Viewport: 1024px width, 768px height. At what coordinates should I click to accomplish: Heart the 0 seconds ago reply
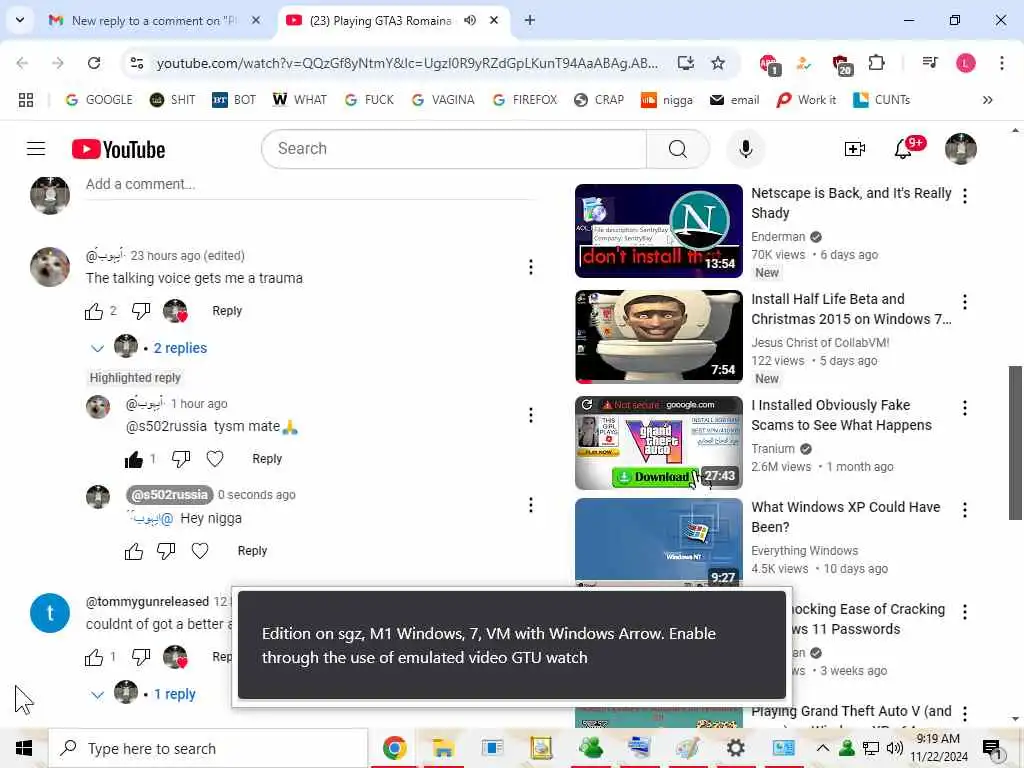(200, 551)
